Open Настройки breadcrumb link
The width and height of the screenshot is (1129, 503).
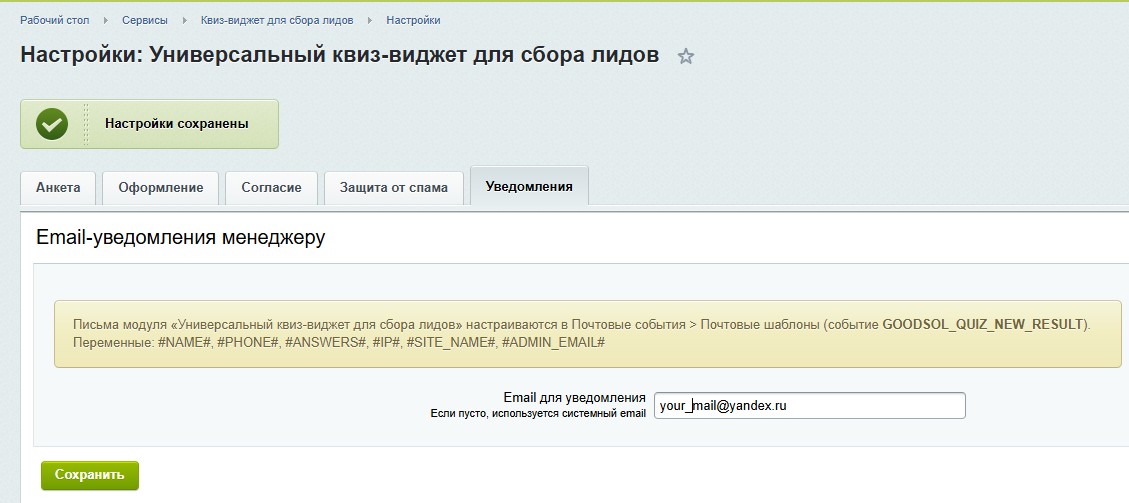pyautogui.click(x=413, y=20)
